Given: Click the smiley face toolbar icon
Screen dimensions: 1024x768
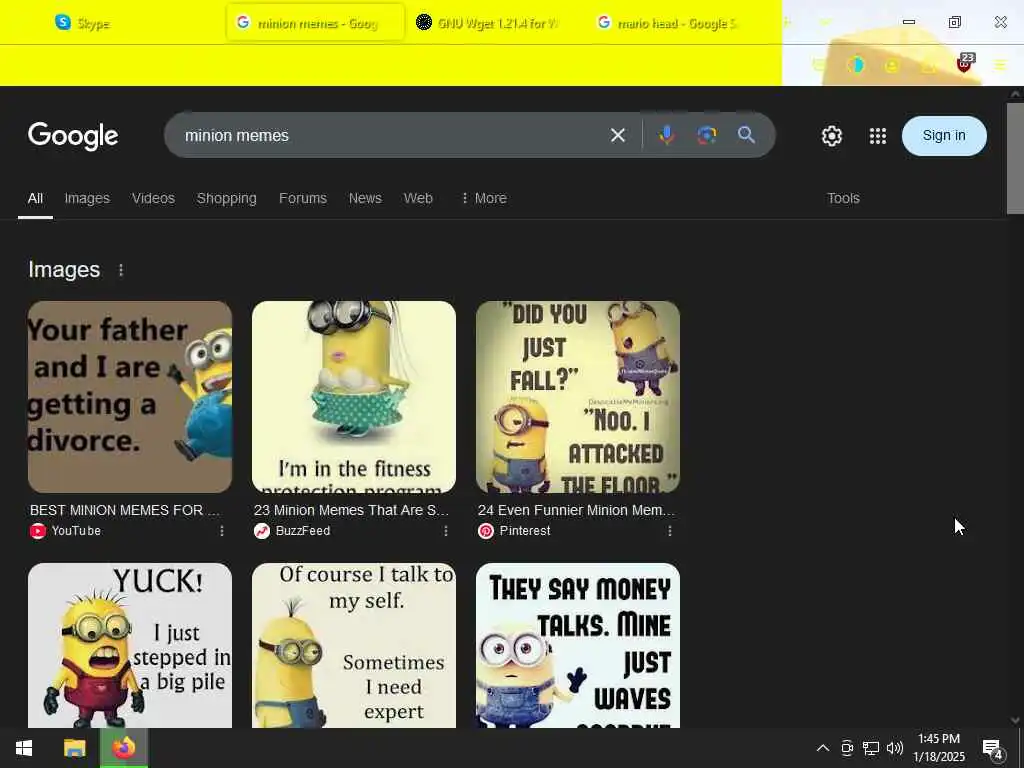Looking at the screenshot, I should [x=891, y=65].
